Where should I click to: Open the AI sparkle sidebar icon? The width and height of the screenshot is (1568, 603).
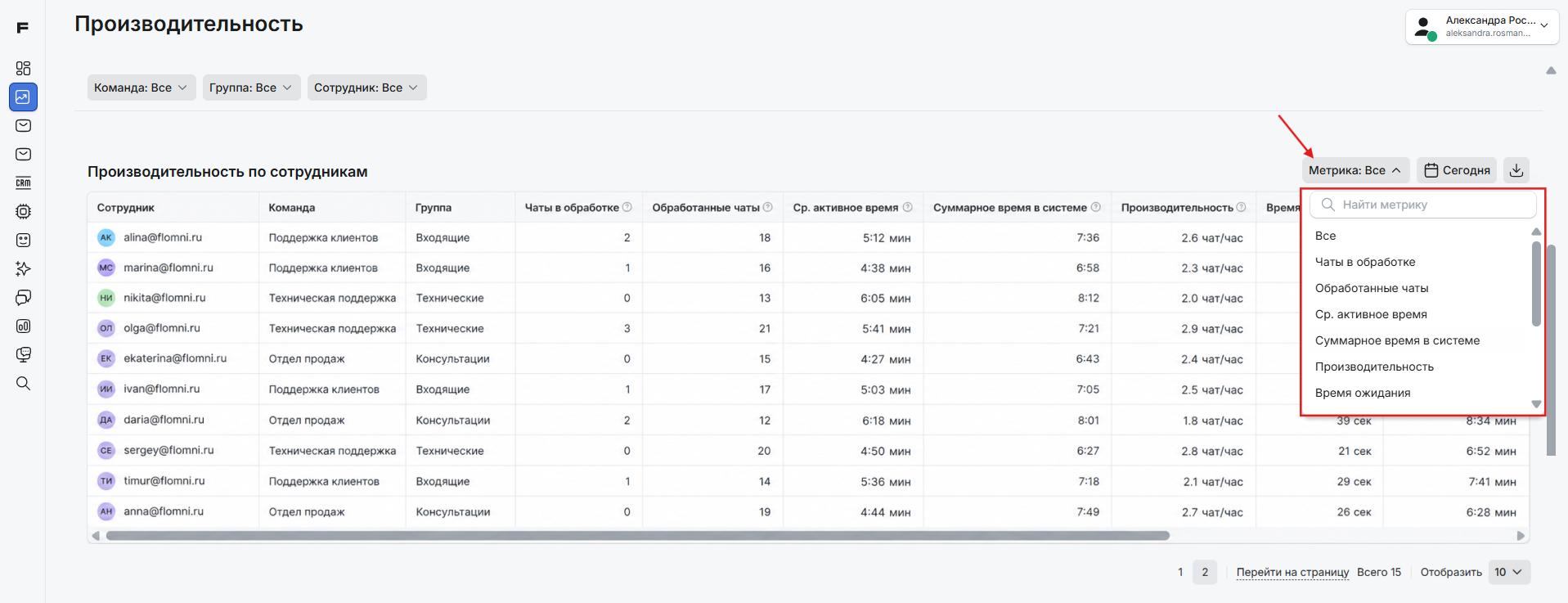pyautogui.click(x=23, y=268)
